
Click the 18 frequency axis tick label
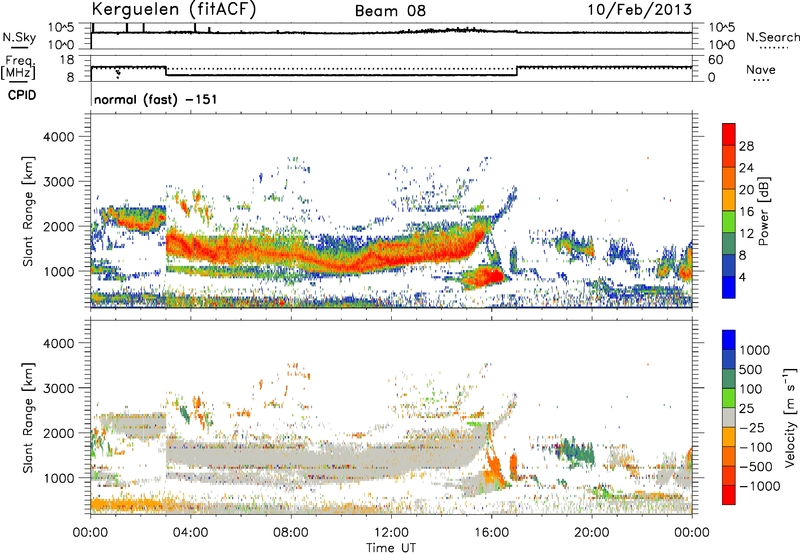tap(67, 60)
